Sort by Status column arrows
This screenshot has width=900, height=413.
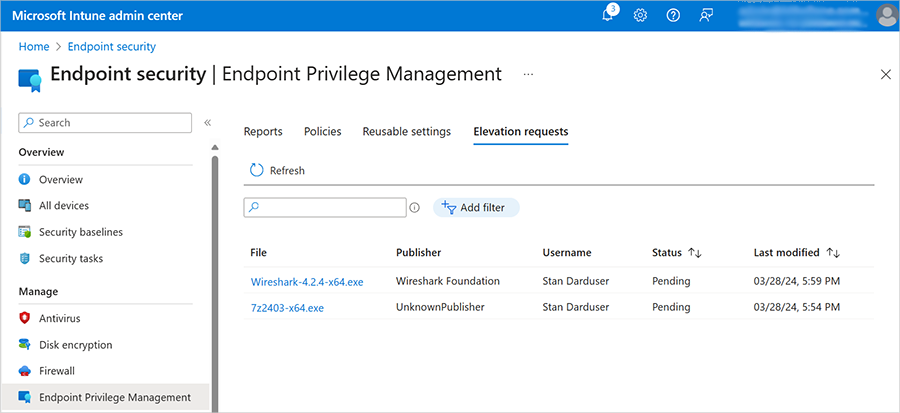(x=695, y=253)
